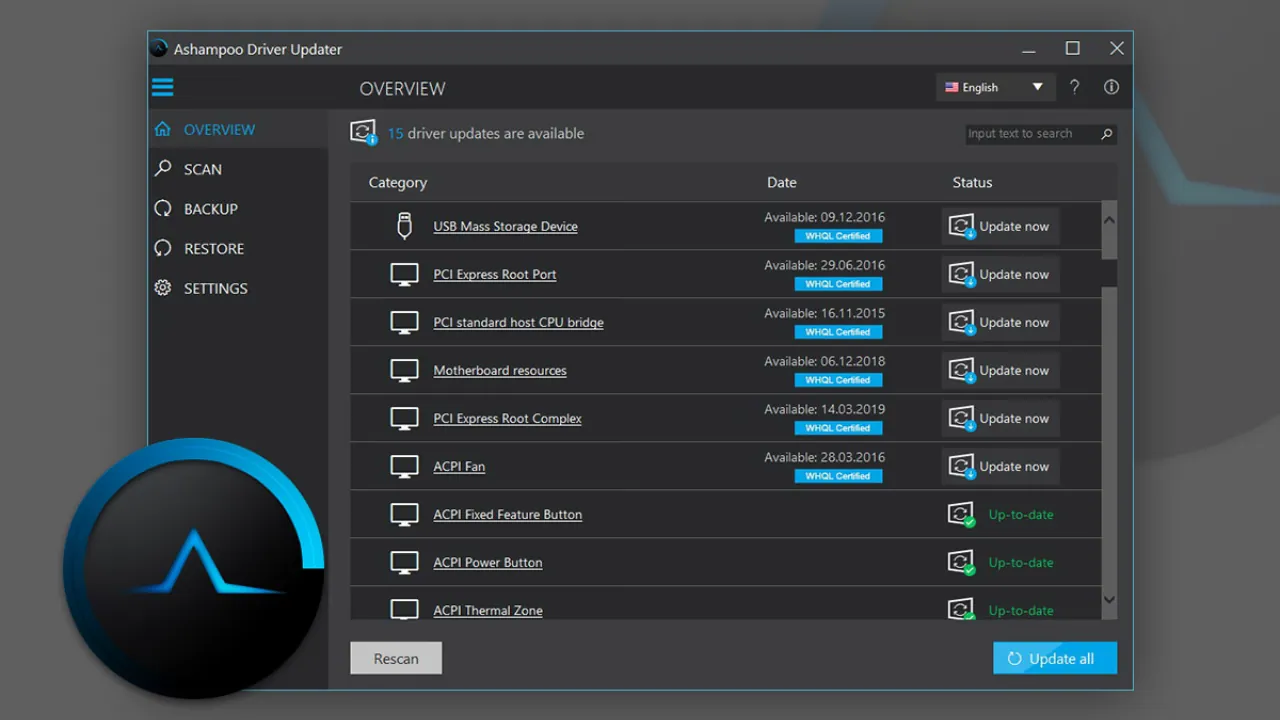
Task: Click the Rescan button
Action: tap(396, 658)
